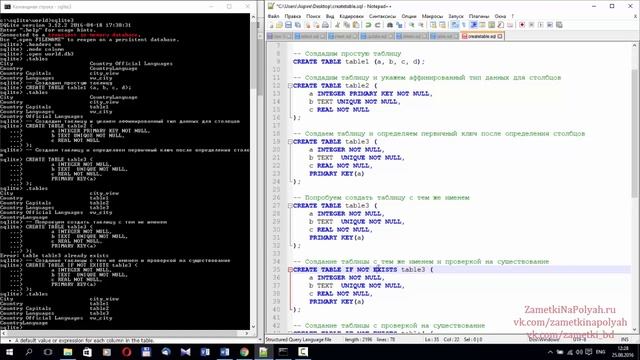Show hidden system tray icons

[550, 352]
